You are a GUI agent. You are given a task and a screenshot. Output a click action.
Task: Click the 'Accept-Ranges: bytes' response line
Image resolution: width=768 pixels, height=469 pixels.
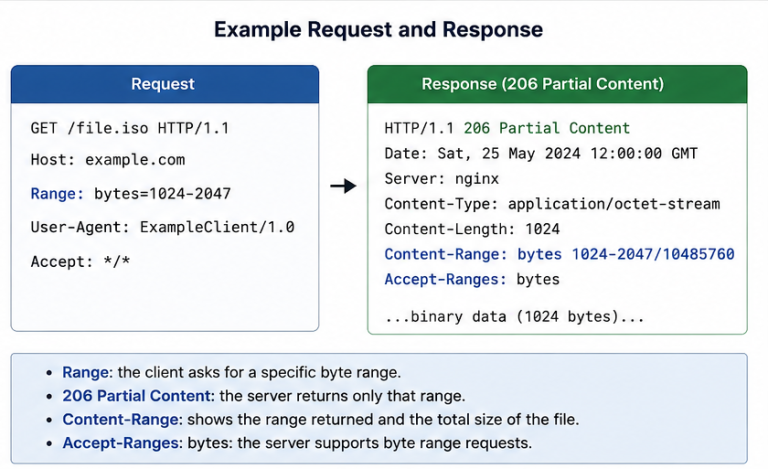[x=472, y=280]
